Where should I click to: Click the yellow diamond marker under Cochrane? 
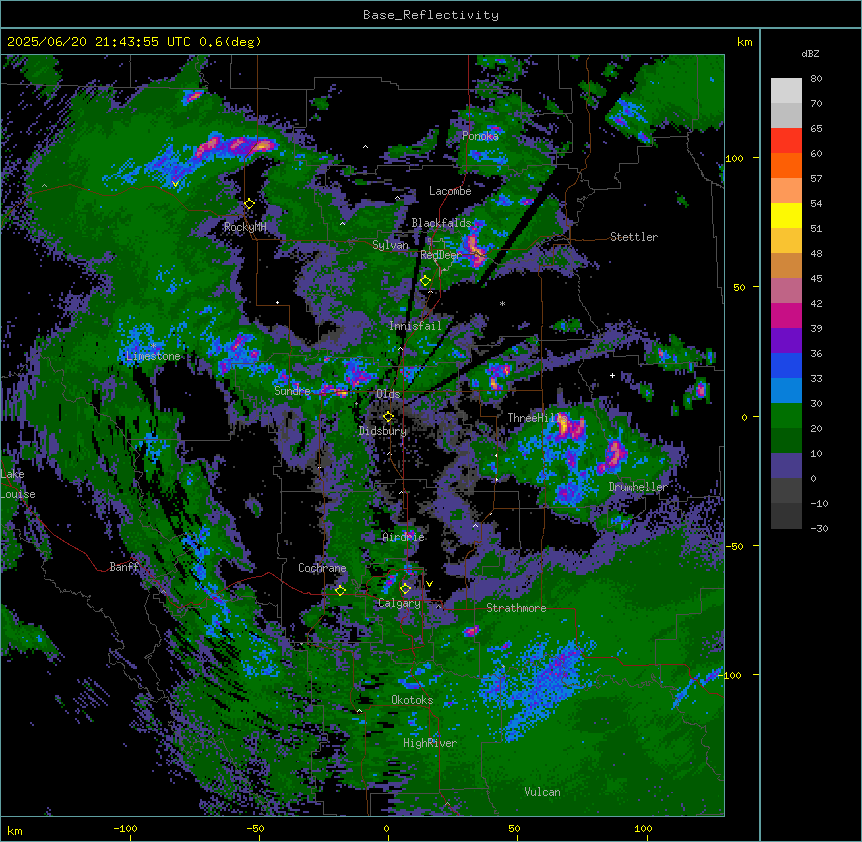click(x=340, y=590)
